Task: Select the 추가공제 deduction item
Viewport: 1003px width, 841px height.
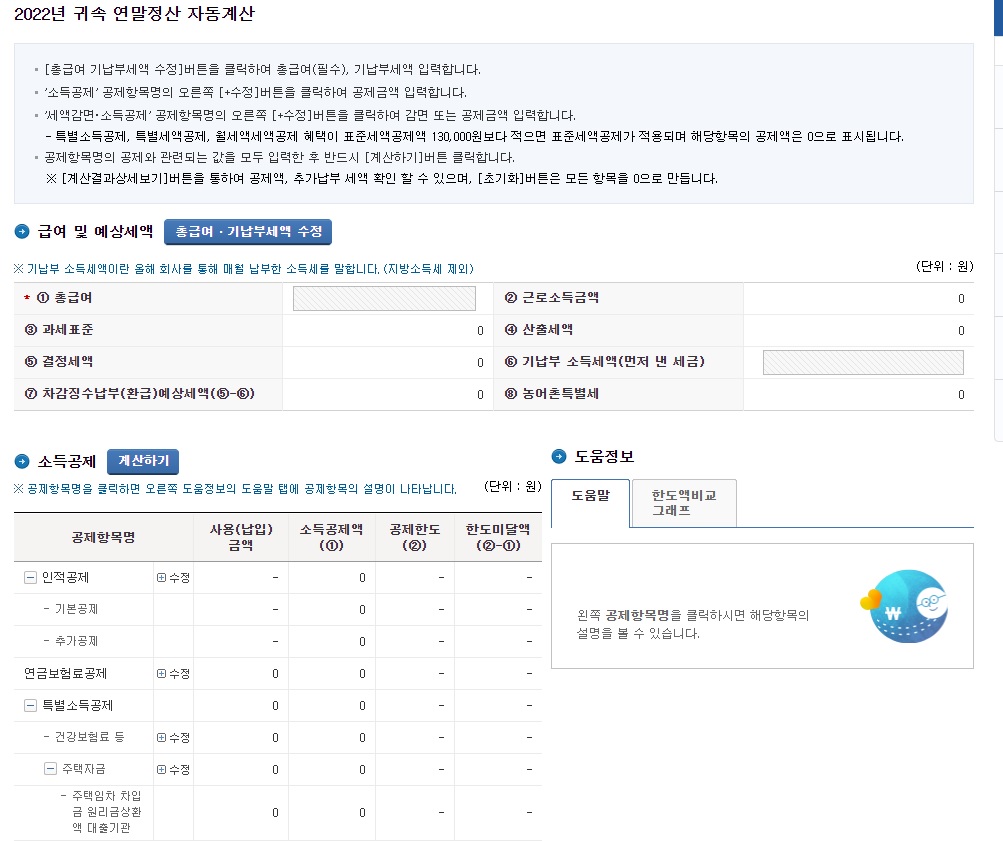Action: (x=76, y=641)
